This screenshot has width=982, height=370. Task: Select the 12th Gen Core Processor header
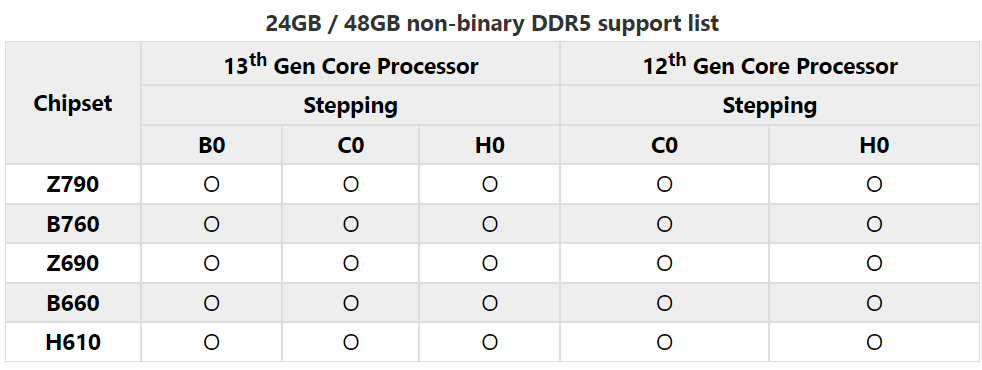click(770, 64)
